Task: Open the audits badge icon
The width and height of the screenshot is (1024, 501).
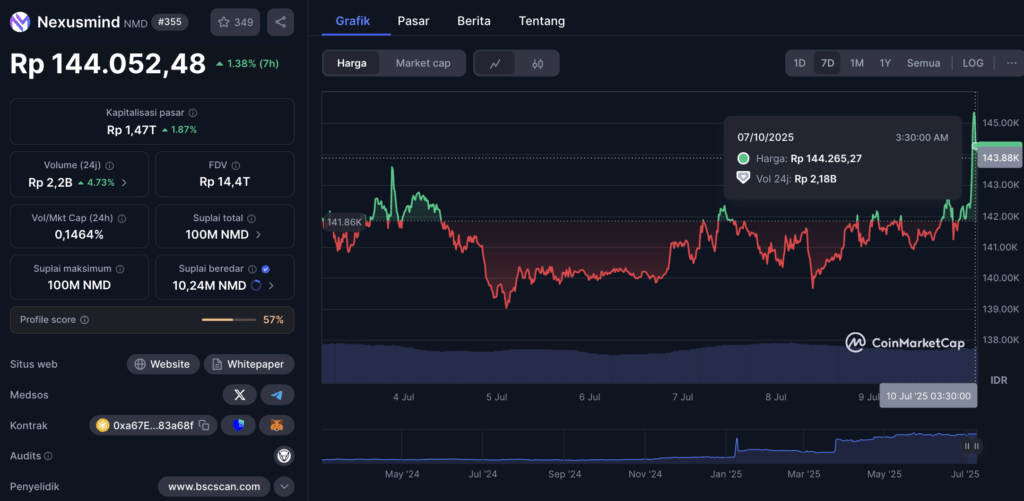Action: (284, 456)
